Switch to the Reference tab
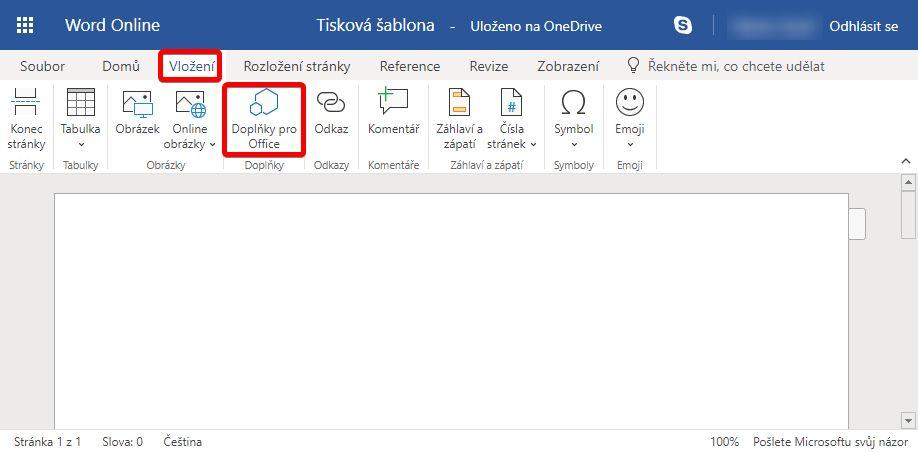This screenshot has width=918, height=452. click(x=410, y=66)
